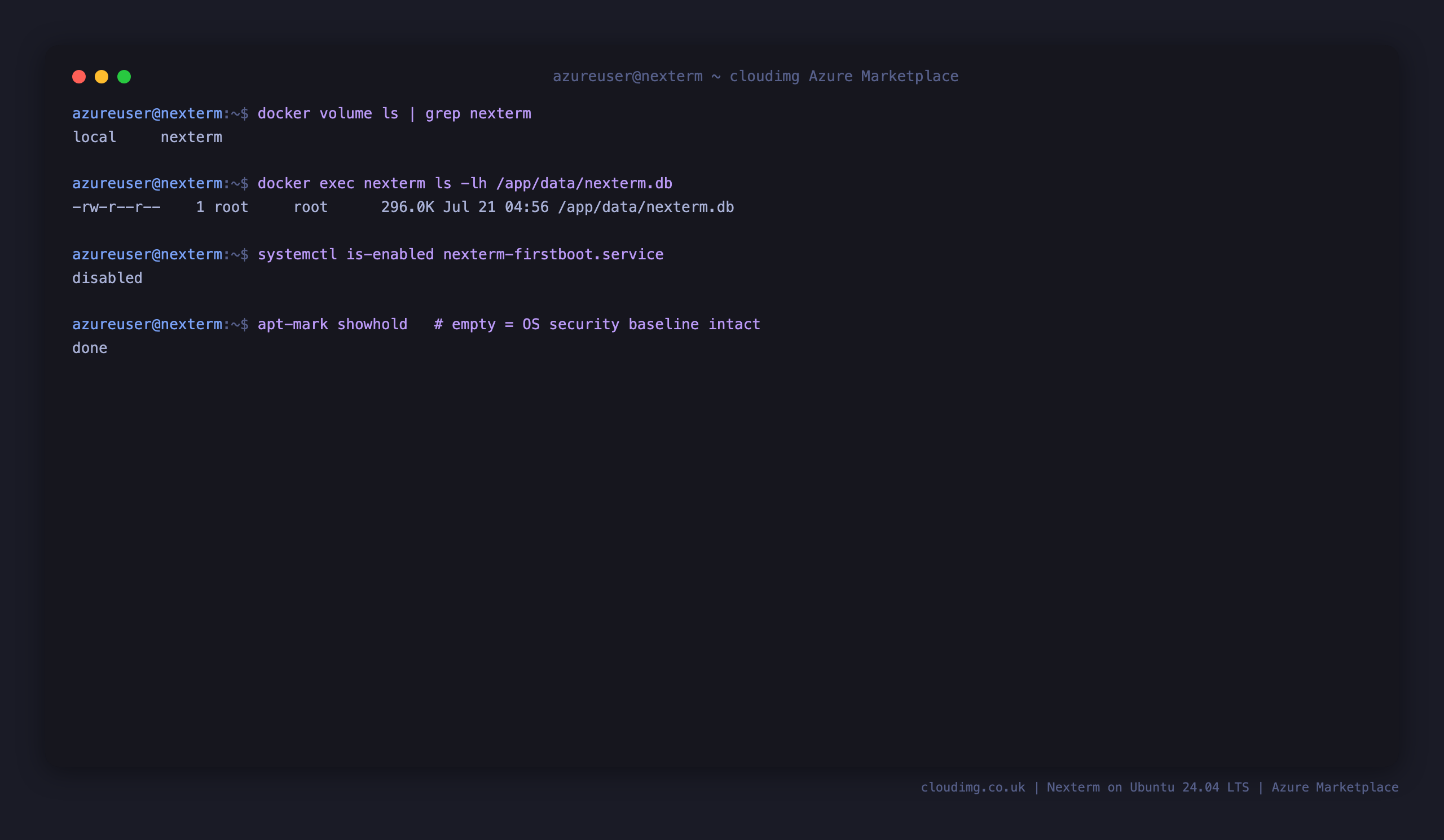Click the comment '# empty = OS security baseline intact'
This screenshot has height=840, width=1444.
click(597, 324)
